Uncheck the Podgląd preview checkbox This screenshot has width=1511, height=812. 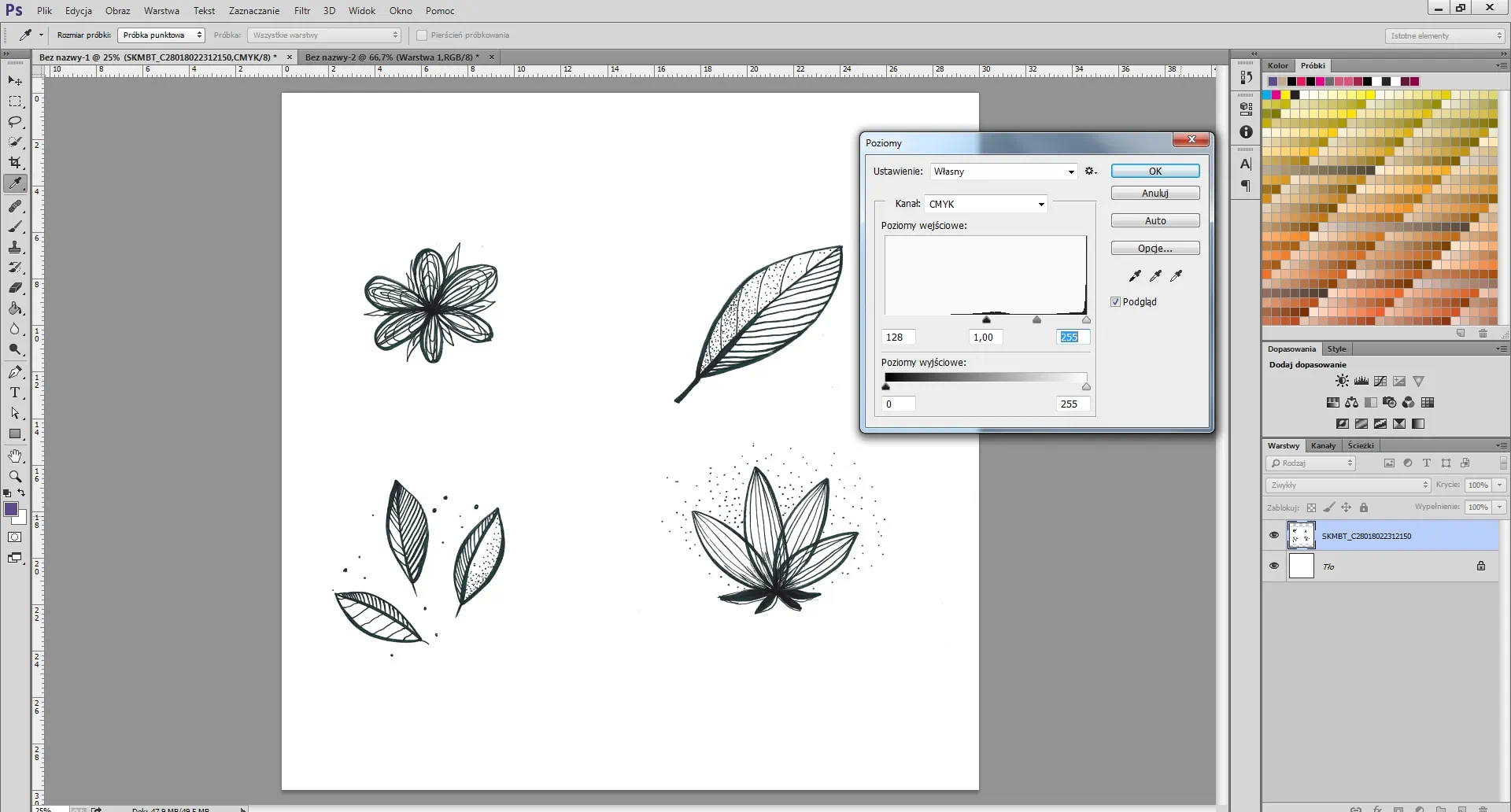[x=1115, y=302]
